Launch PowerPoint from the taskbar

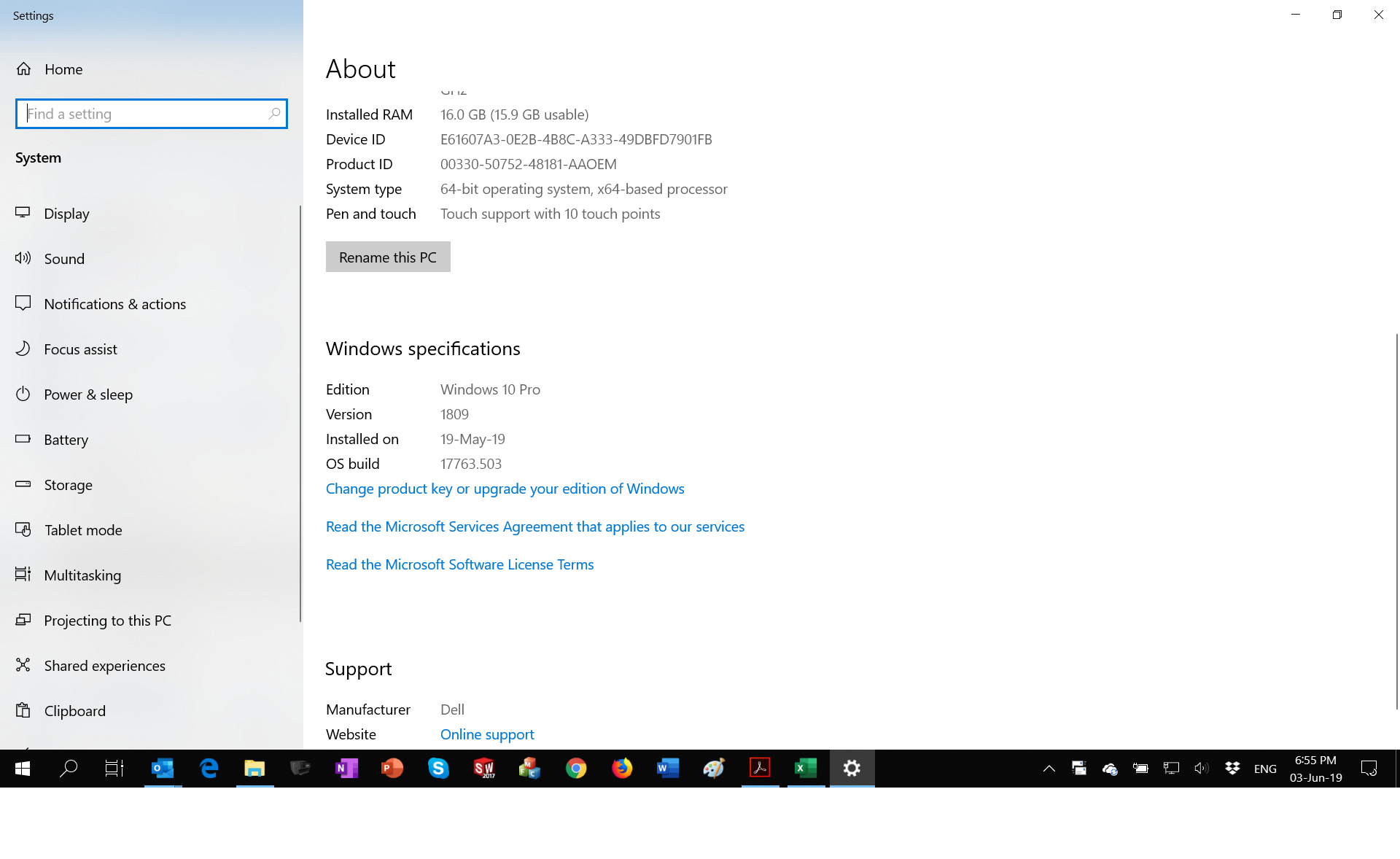(392, 768)
